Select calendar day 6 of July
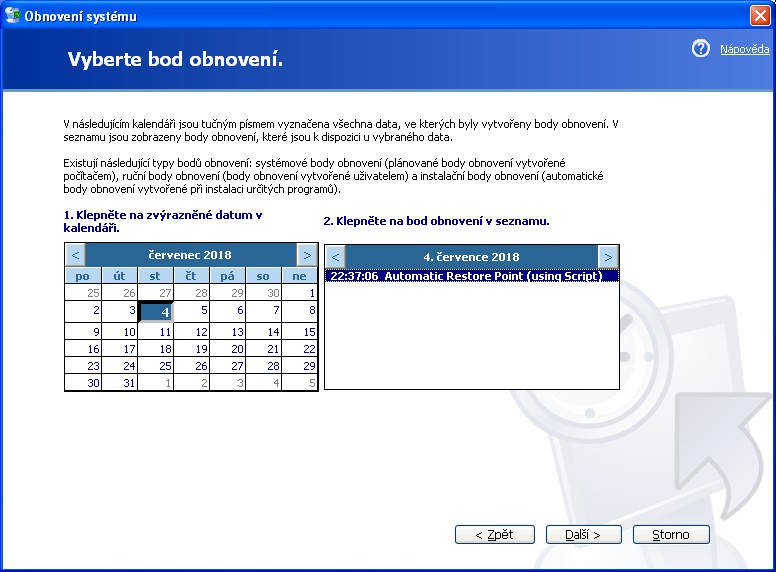Image resolution: width=776 pixels, height=572 pixels. point(228,310)
